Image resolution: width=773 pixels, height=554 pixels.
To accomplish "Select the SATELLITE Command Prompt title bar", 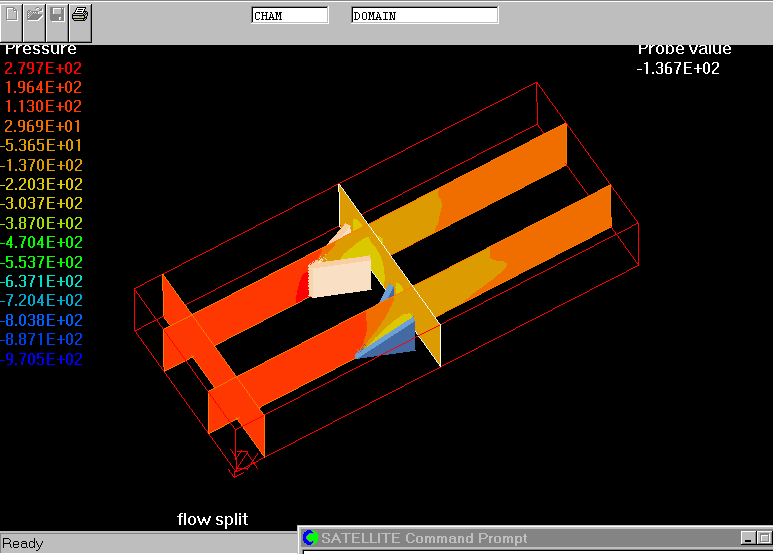I will (500, 539).
